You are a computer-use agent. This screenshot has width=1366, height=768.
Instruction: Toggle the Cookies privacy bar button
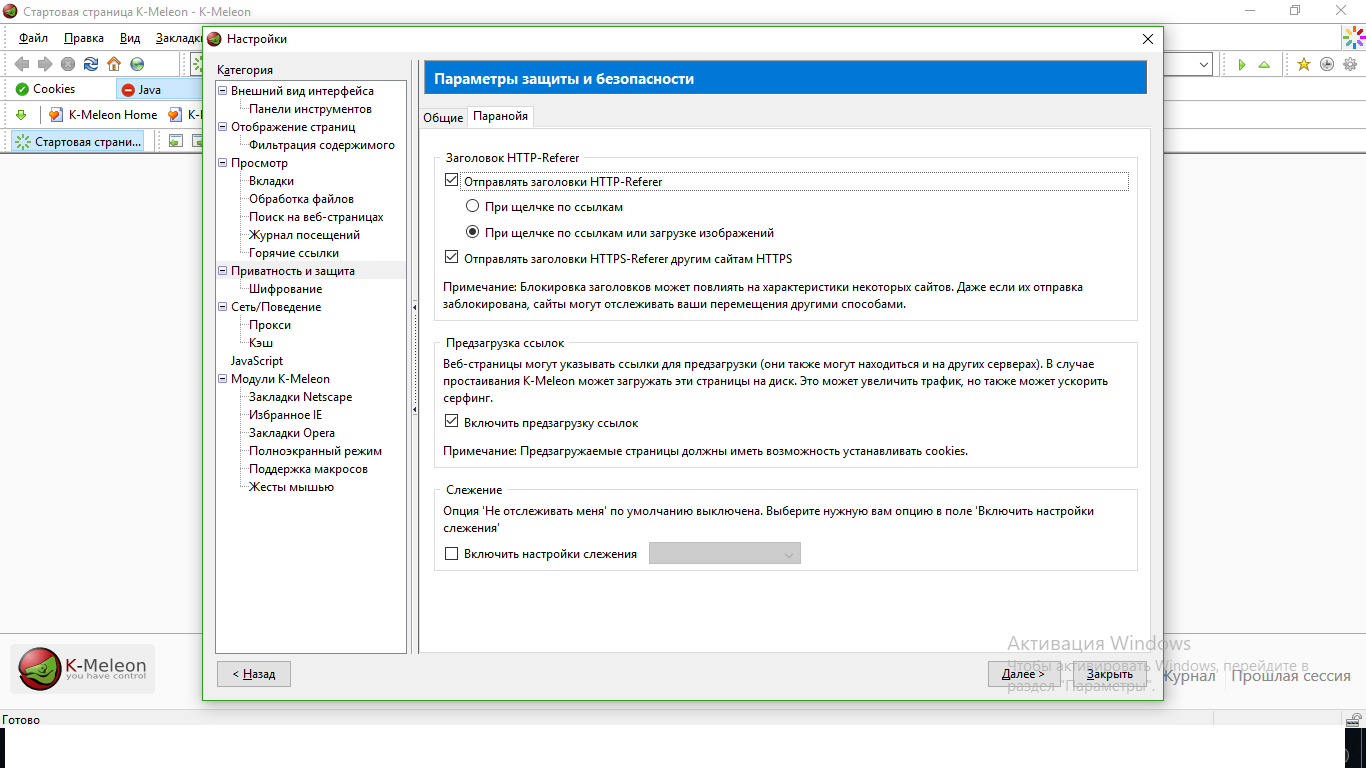[x=45, y=89]
